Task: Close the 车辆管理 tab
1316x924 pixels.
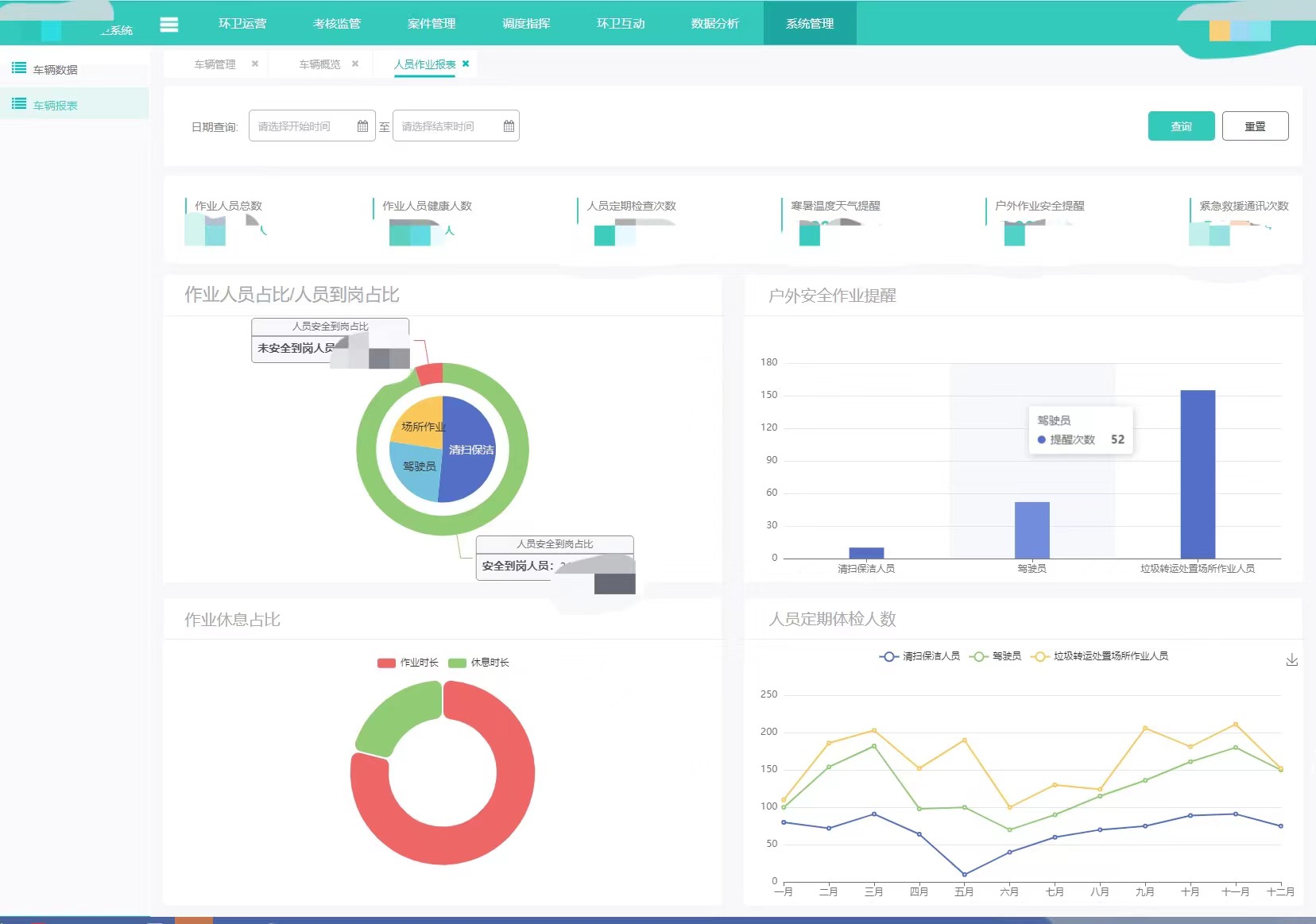Action: [255, 64]
